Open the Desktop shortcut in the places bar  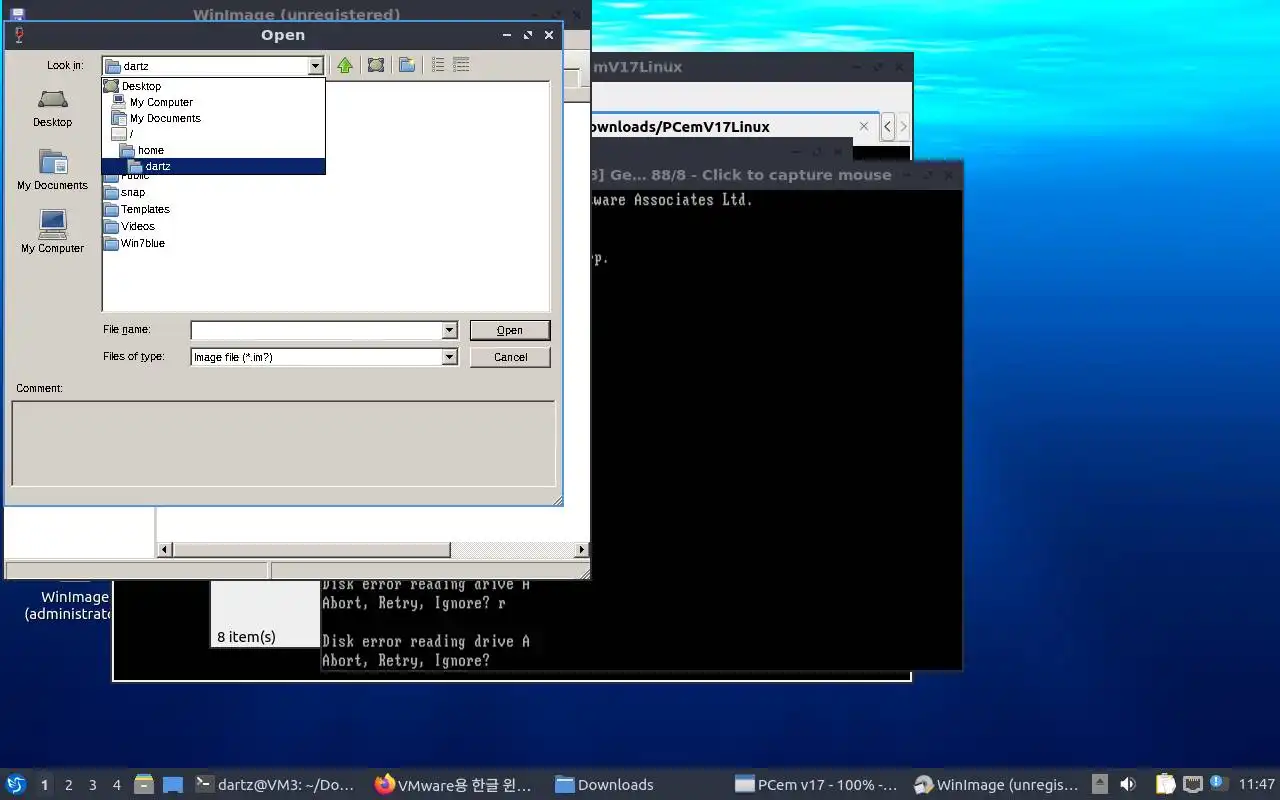click(52, 108)
